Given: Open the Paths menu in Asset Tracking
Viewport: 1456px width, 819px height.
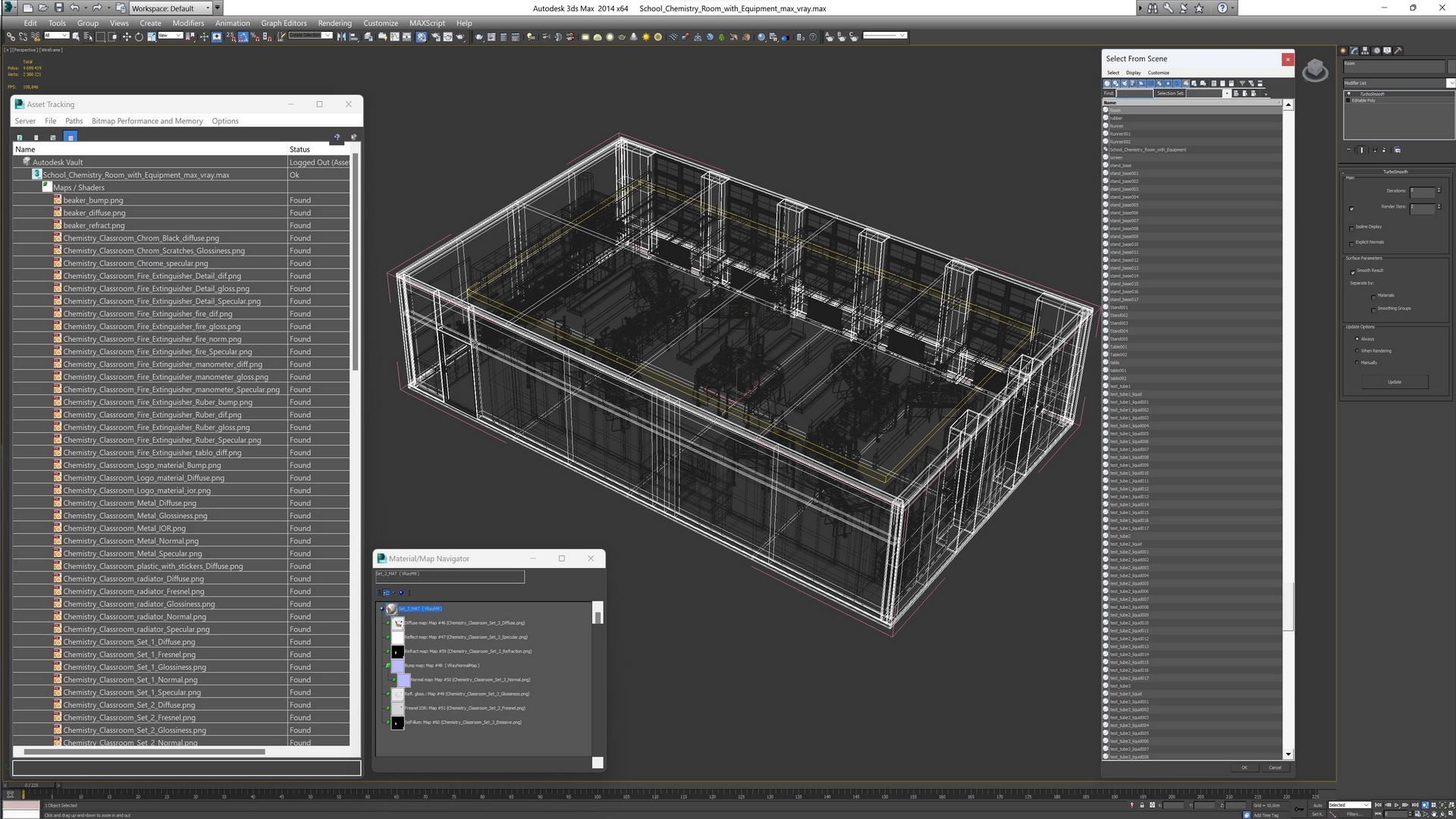Looking at the screenshot, I should pos(74,121).
